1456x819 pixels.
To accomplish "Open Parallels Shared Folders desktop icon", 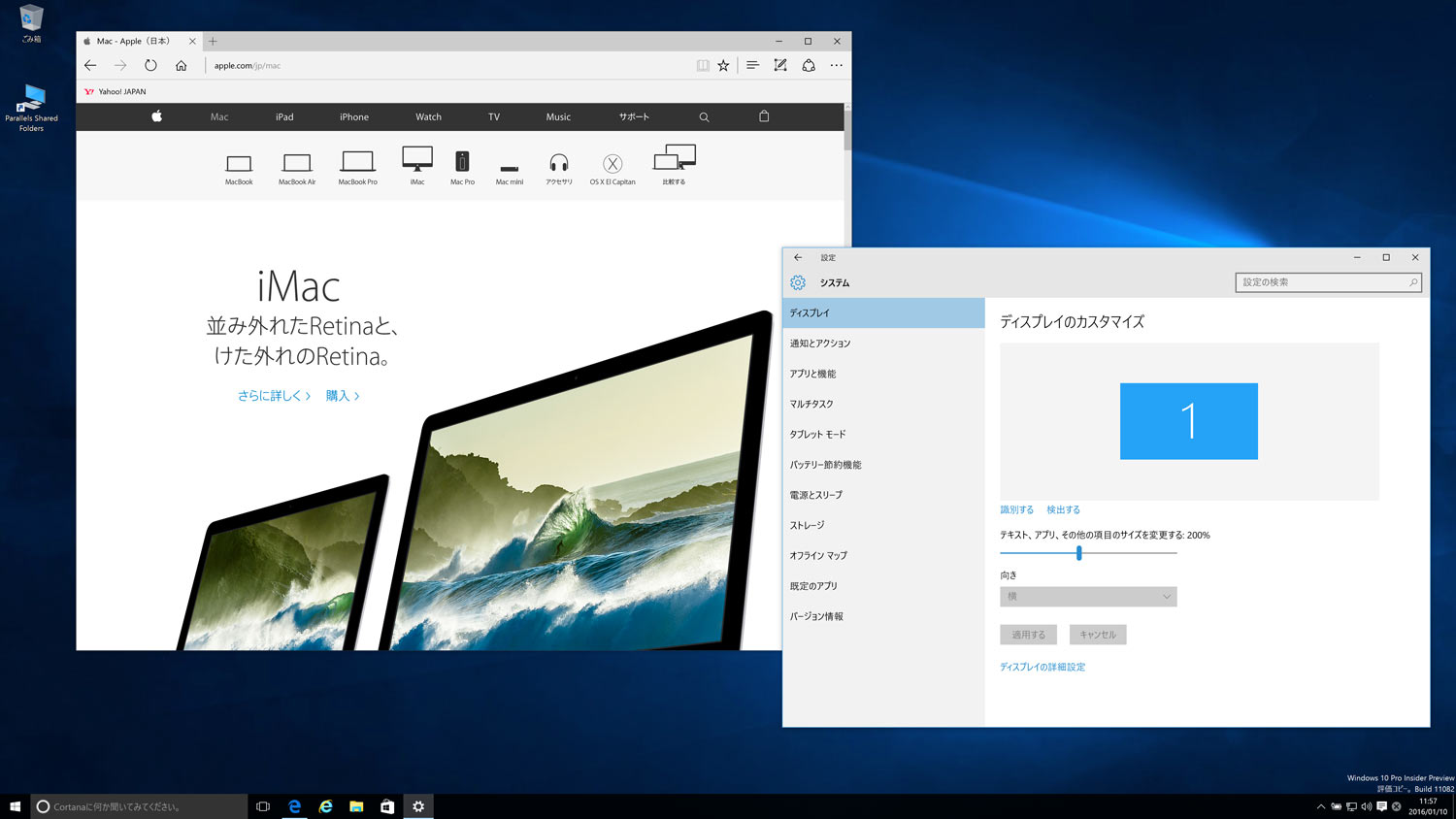I will tap(31, 108).
